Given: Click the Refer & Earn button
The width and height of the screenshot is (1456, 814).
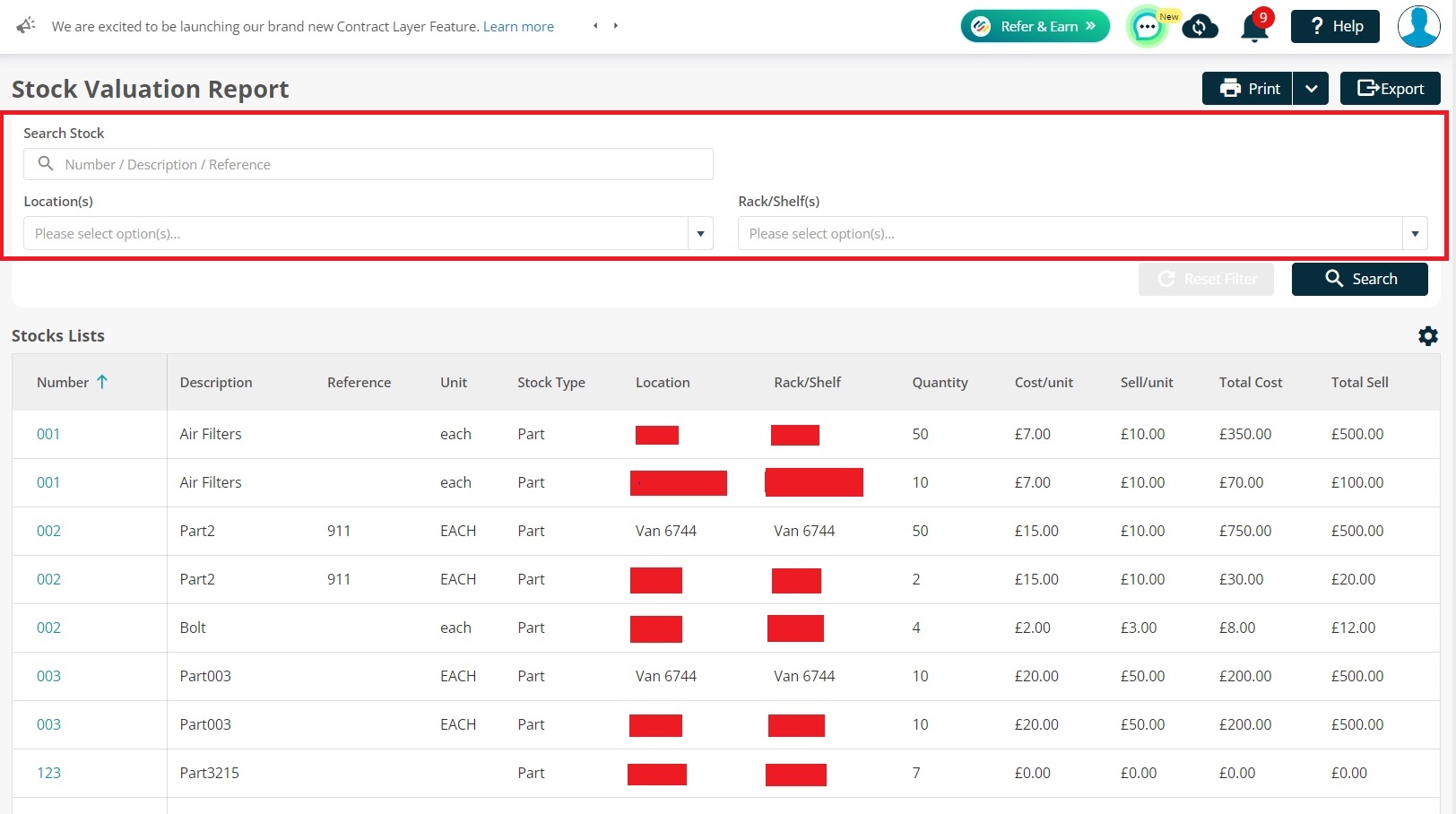Looking at the screenshot, I should [1035, 26].
